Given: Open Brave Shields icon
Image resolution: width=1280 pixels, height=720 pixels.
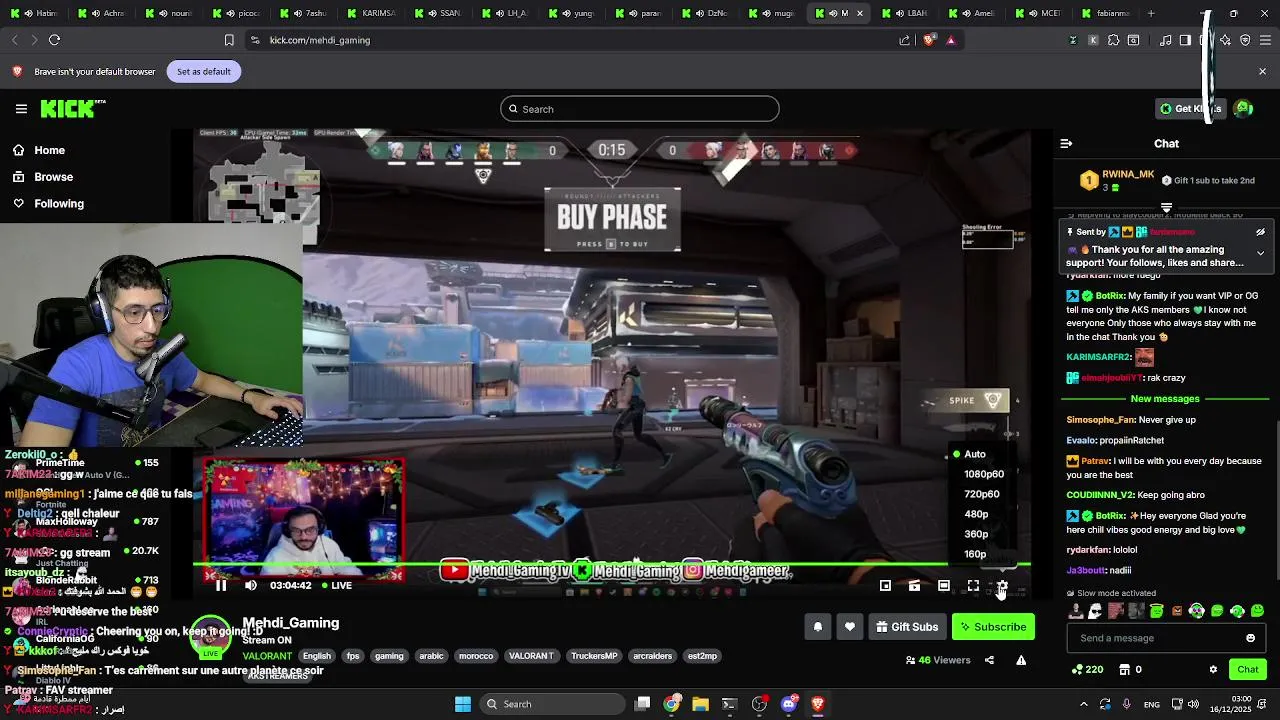Looking at the screenshot, I should [929, 40].
